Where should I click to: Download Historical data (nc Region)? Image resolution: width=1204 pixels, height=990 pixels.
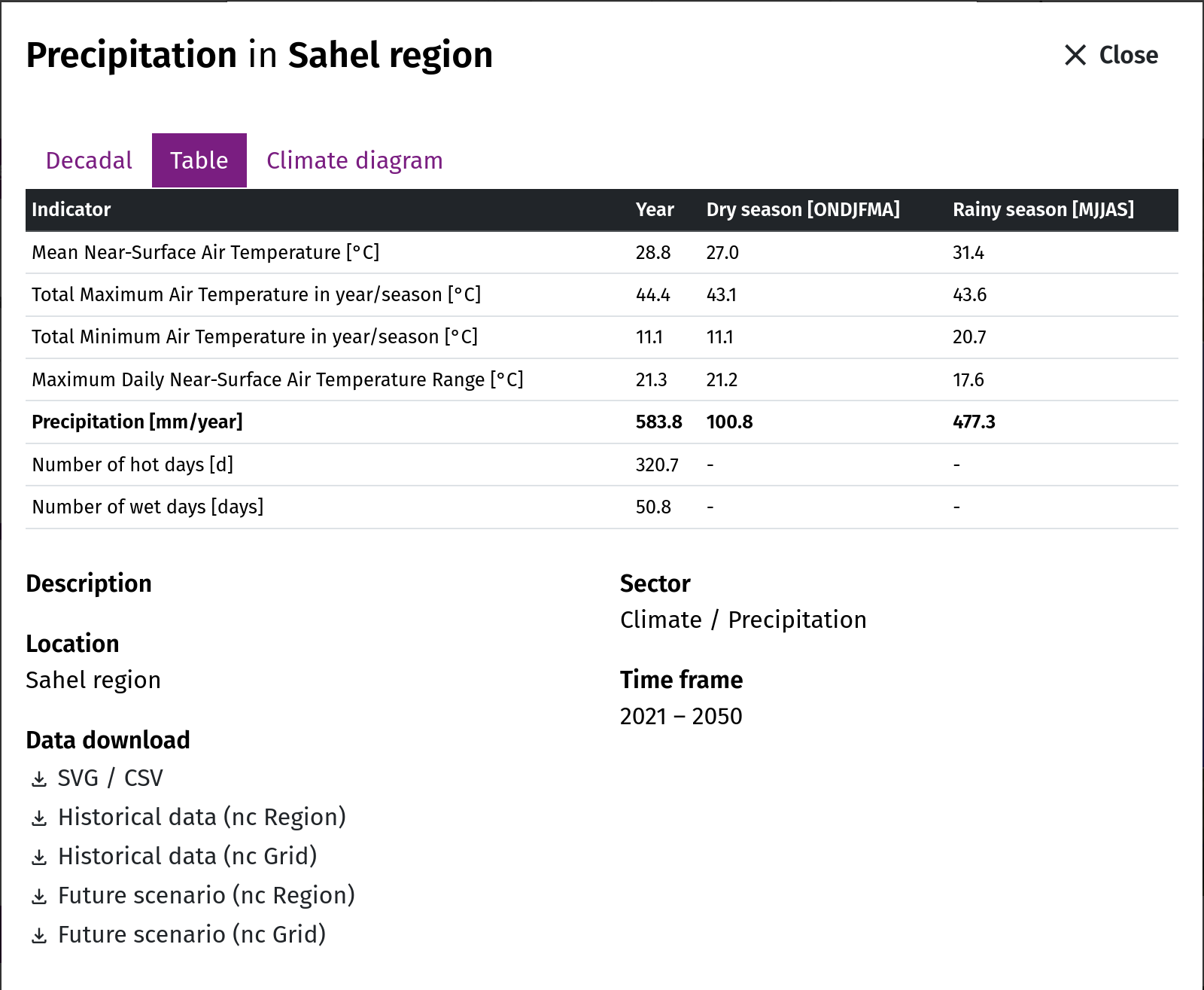click(202, 817)
